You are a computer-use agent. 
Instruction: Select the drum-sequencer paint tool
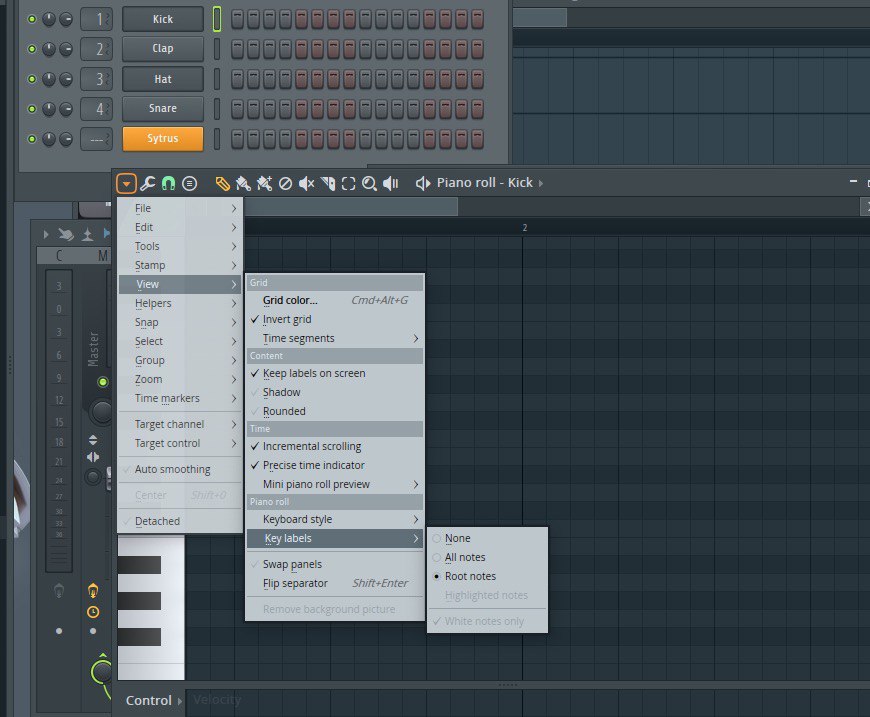(x=264, y=183)
